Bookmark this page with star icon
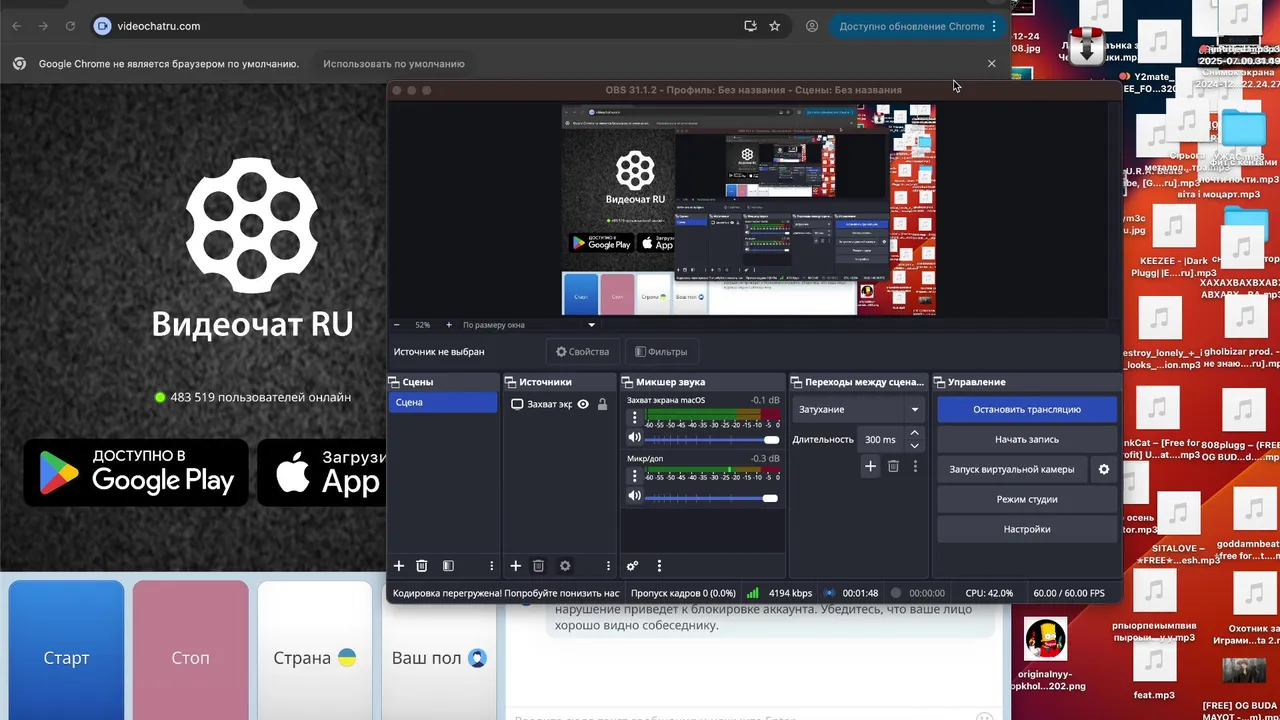 [x=774, y=26]
